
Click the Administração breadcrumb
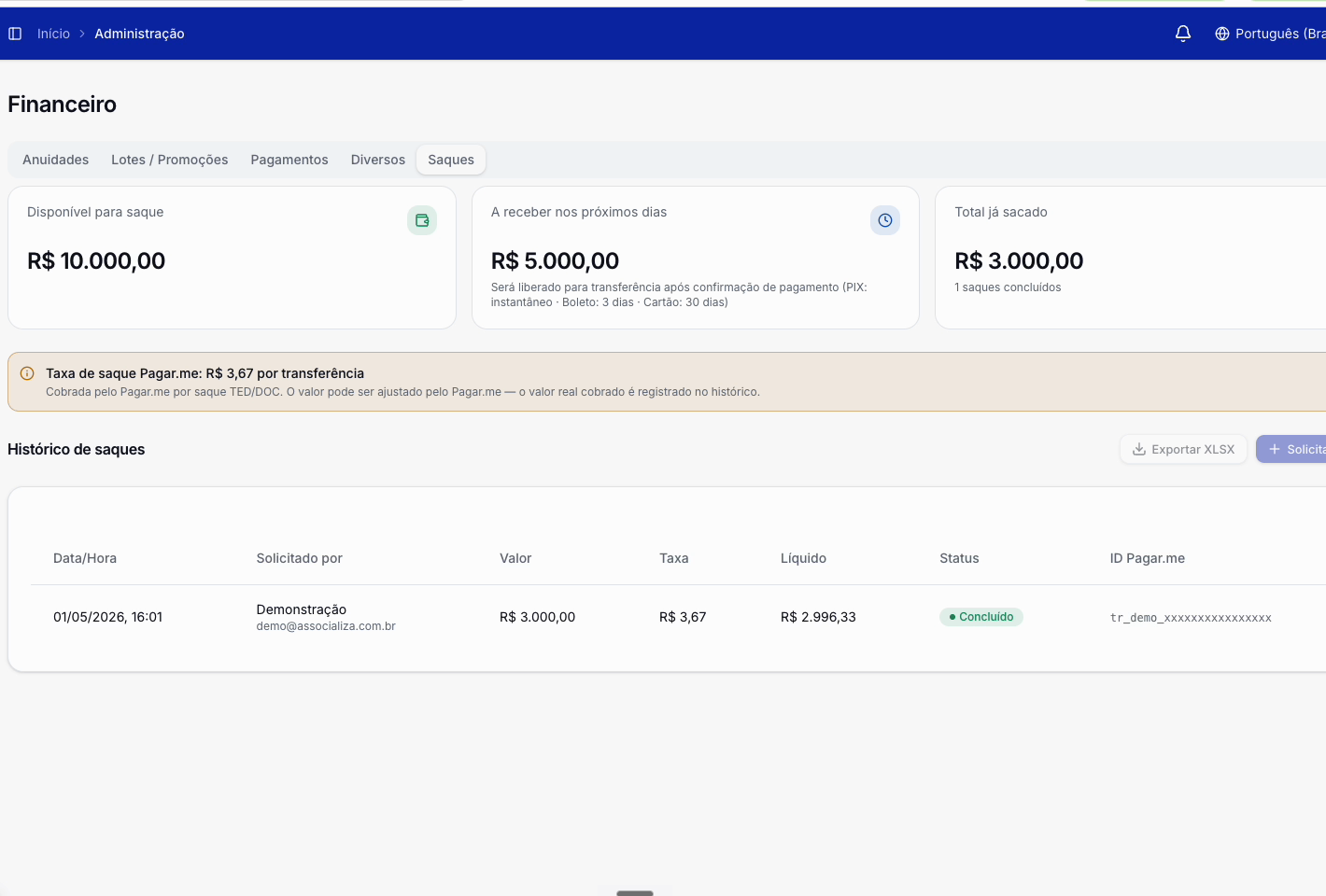click(x=139, y=34)
